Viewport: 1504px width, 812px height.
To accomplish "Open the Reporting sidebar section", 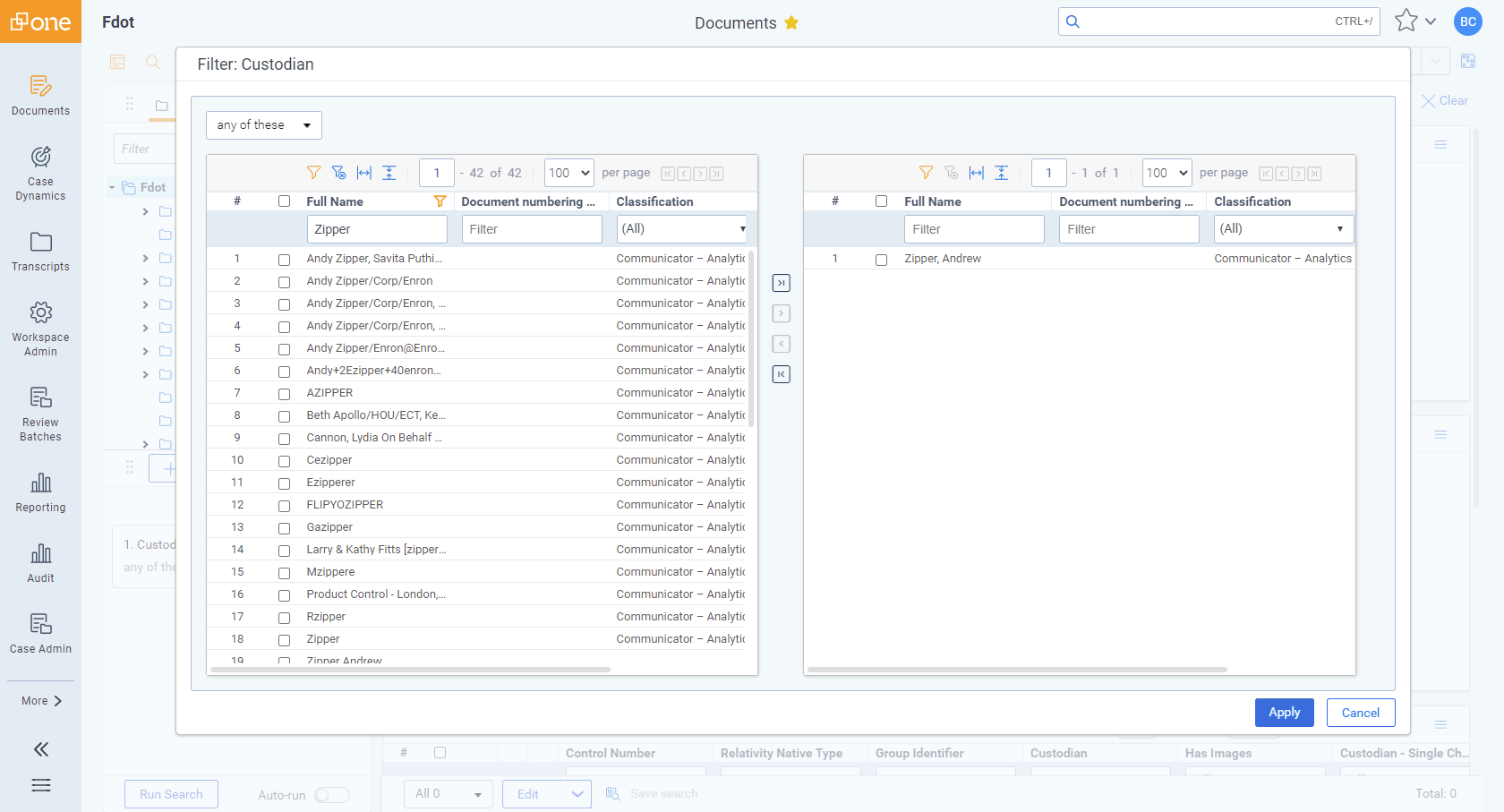I will click(x=40, y=492).
